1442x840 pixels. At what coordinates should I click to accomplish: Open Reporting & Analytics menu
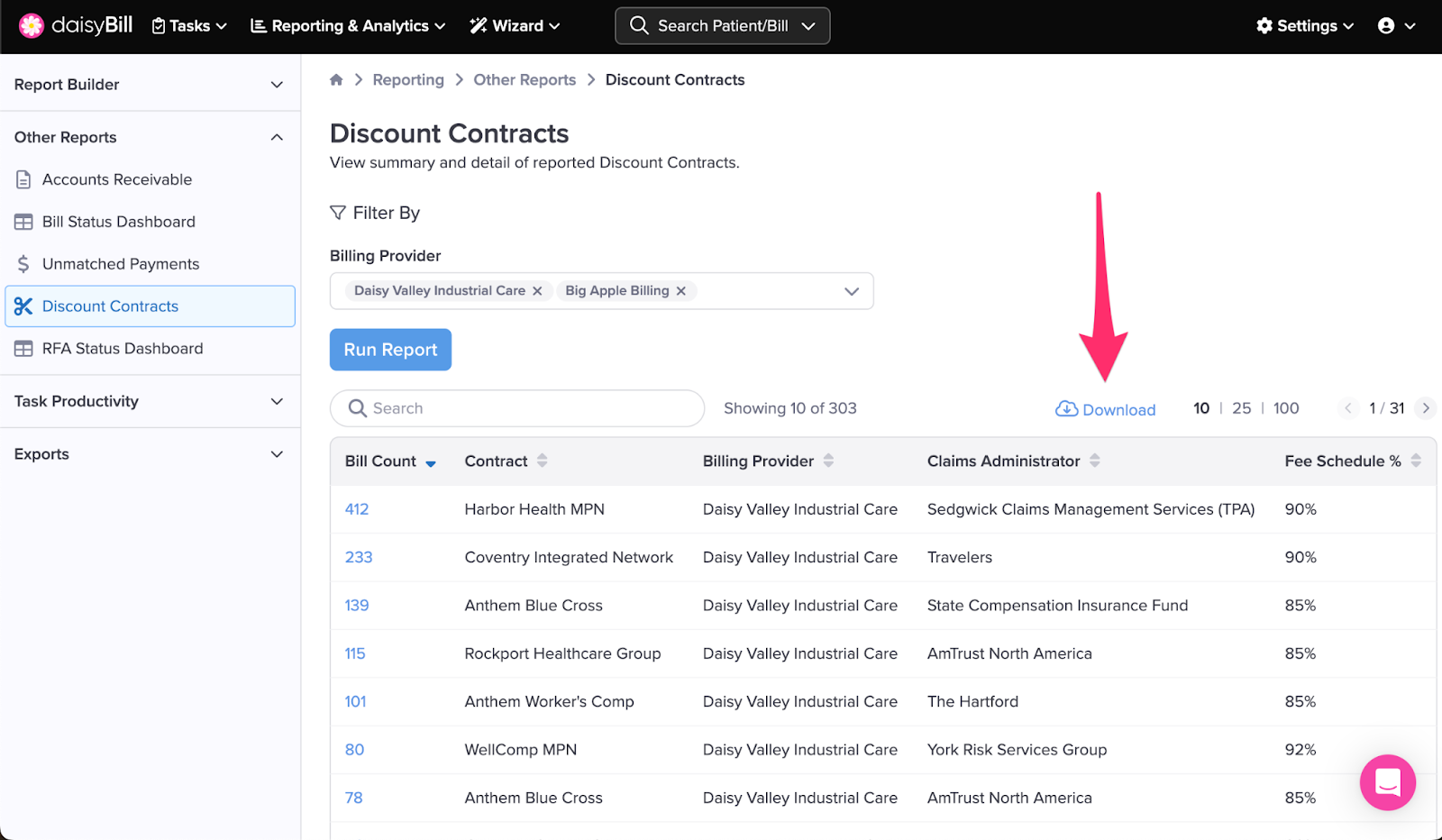[348, 26]
